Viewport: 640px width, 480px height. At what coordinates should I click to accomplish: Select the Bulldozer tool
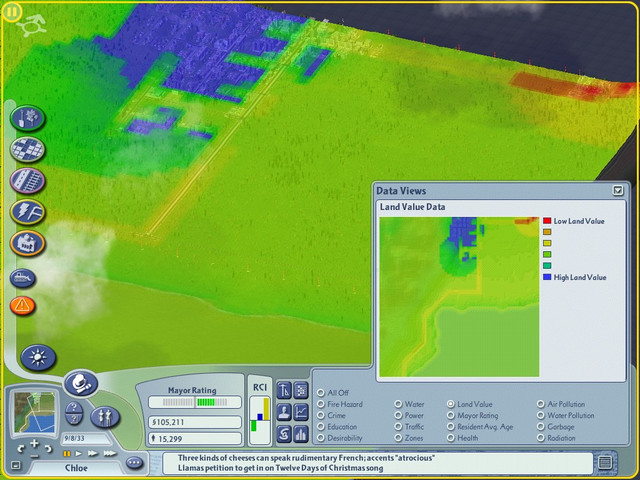23,278
